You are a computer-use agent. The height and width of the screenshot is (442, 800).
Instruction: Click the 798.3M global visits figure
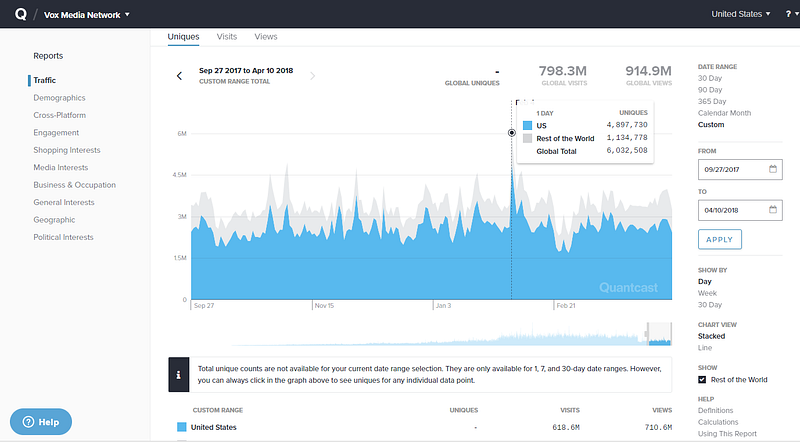point(563,70)
